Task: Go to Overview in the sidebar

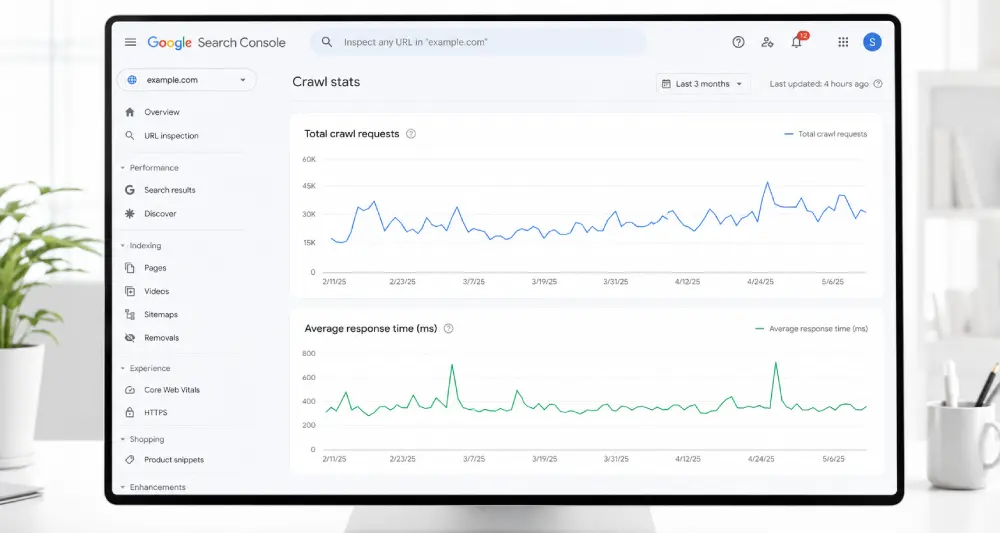Action: (162, 112)
